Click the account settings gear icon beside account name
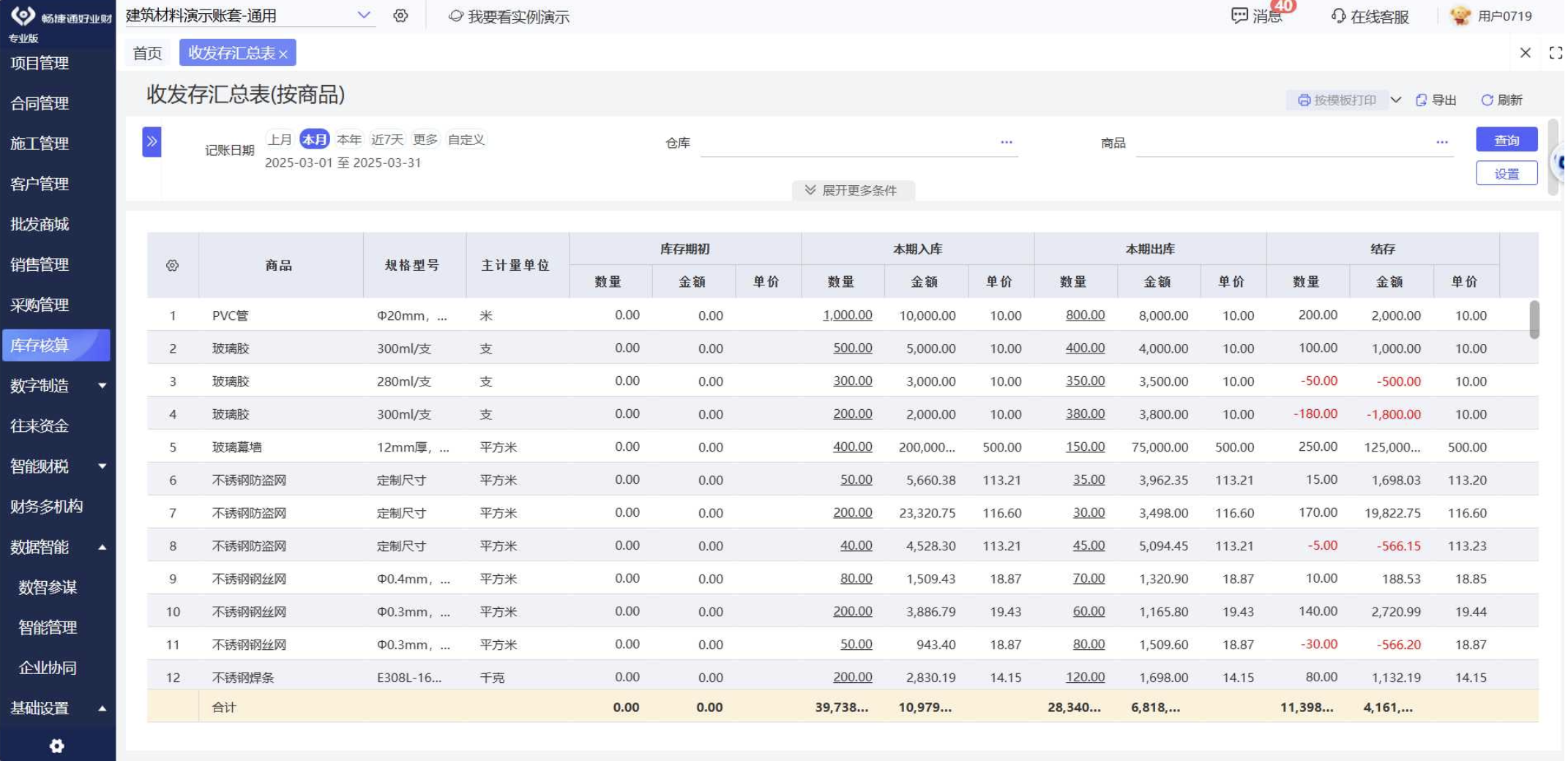The height and width of the screenshot is (767, 1568). (400, 15)
